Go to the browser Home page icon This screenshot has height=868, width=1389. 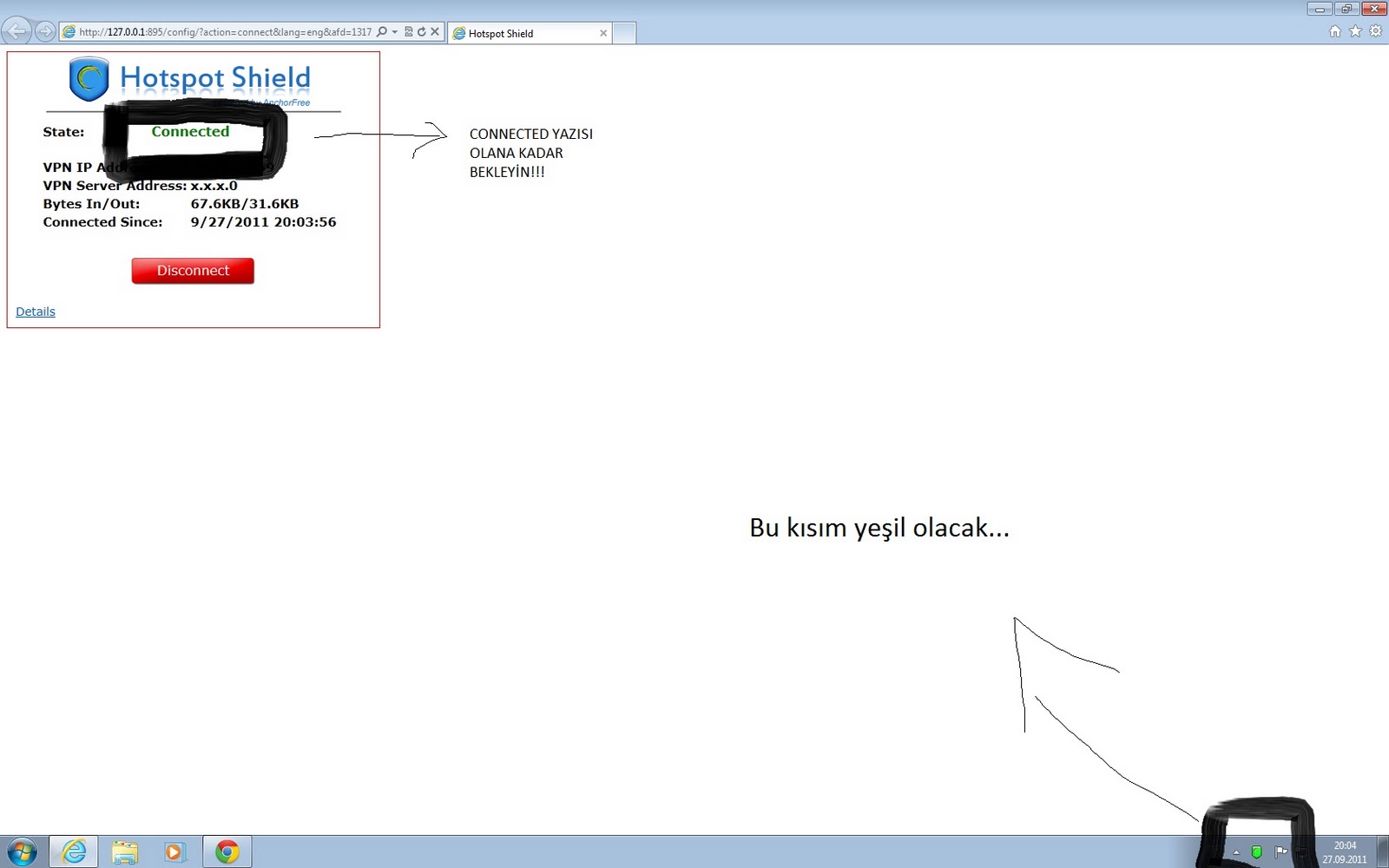pos(1335,31)
